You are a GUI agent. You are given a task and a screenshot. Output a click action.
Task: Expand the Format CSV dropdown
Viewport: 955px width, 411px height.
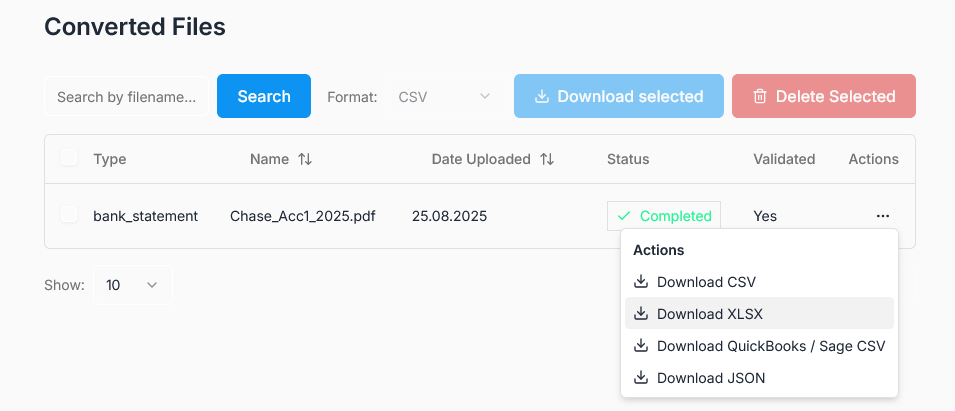[x=444, y=97]
